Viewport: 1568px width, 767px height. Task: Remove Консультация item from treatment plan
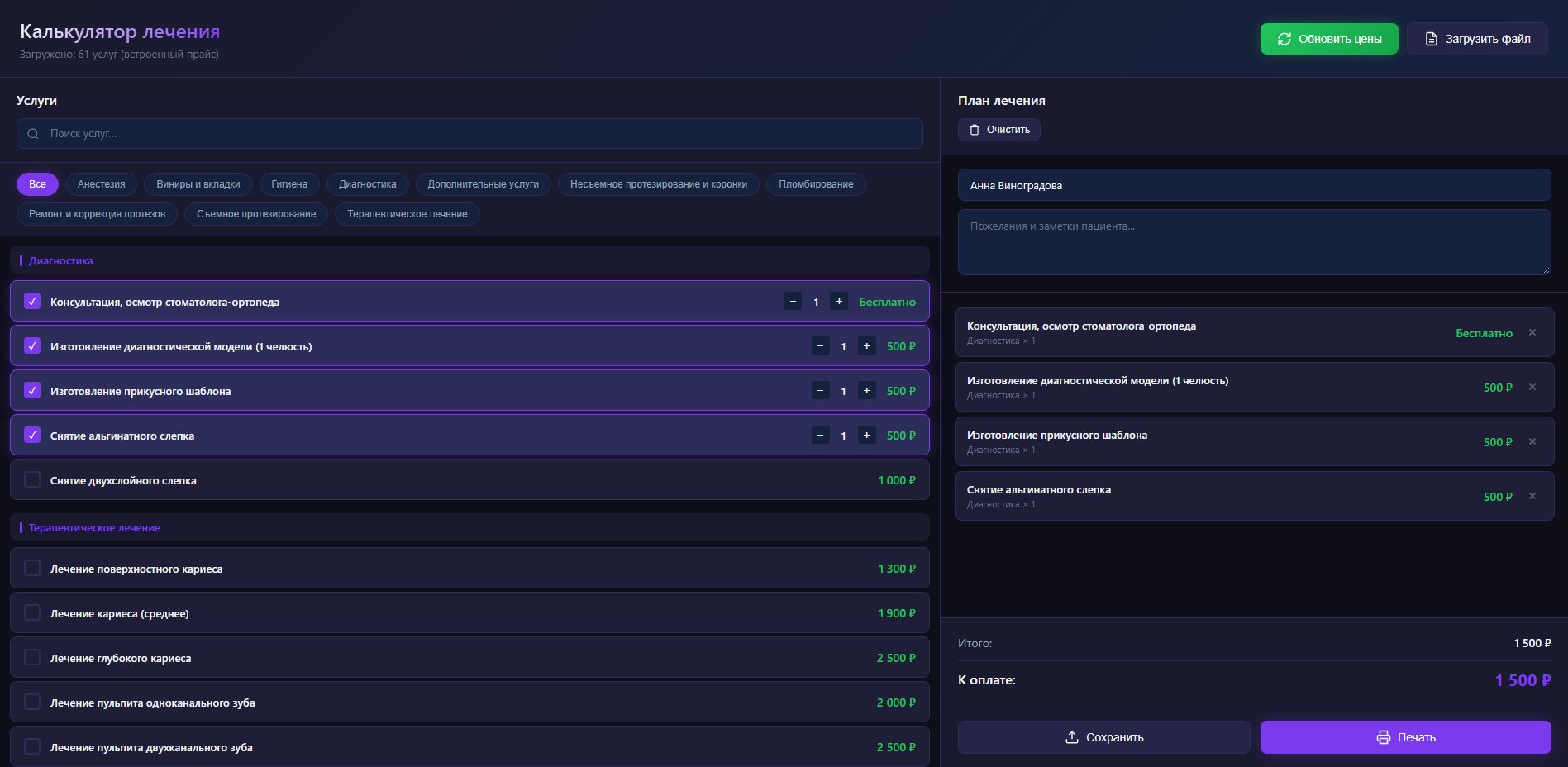click(1532, 332)
